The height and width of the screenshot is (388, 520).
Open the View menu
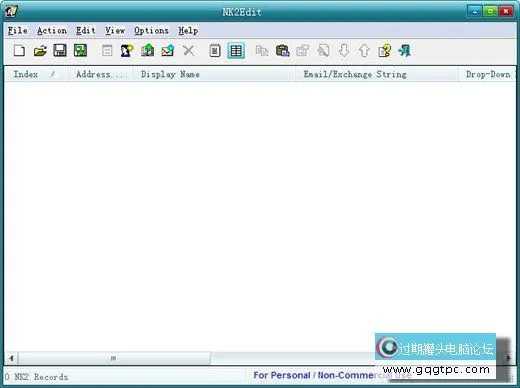(x=115, y=31)
